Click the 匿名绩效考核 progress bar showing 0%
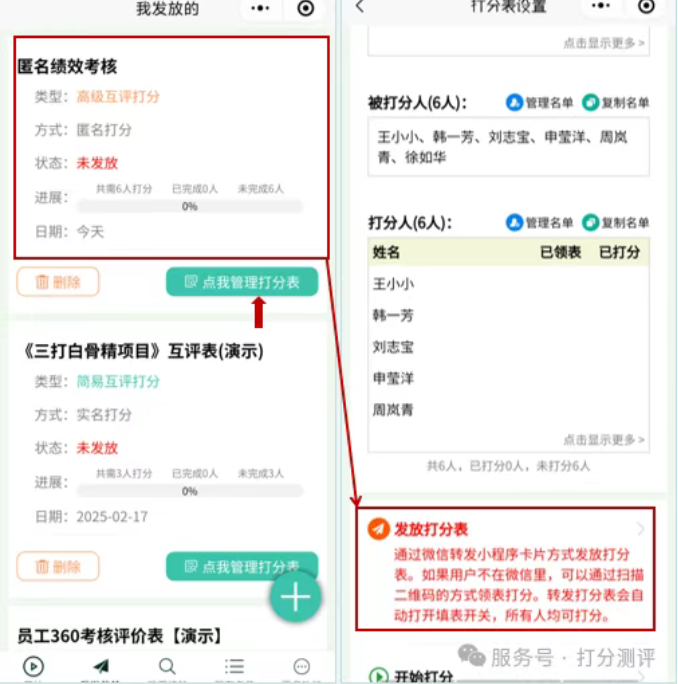Image resolution: width=678 pixels, height=684 pixels. (190, 206)
